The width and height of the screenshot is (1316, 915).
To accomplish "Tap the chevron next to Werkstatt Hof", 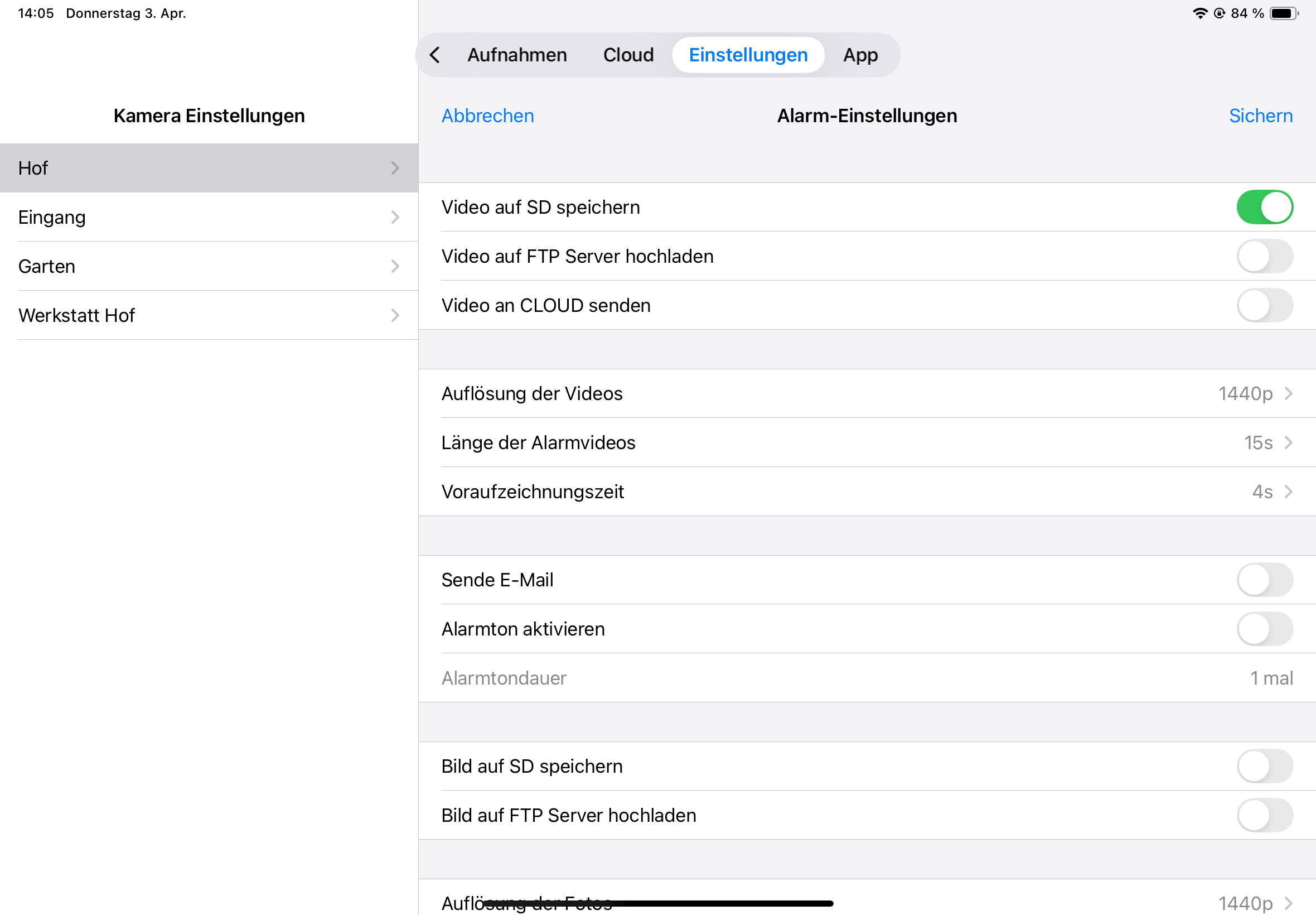I will point(395,315).
